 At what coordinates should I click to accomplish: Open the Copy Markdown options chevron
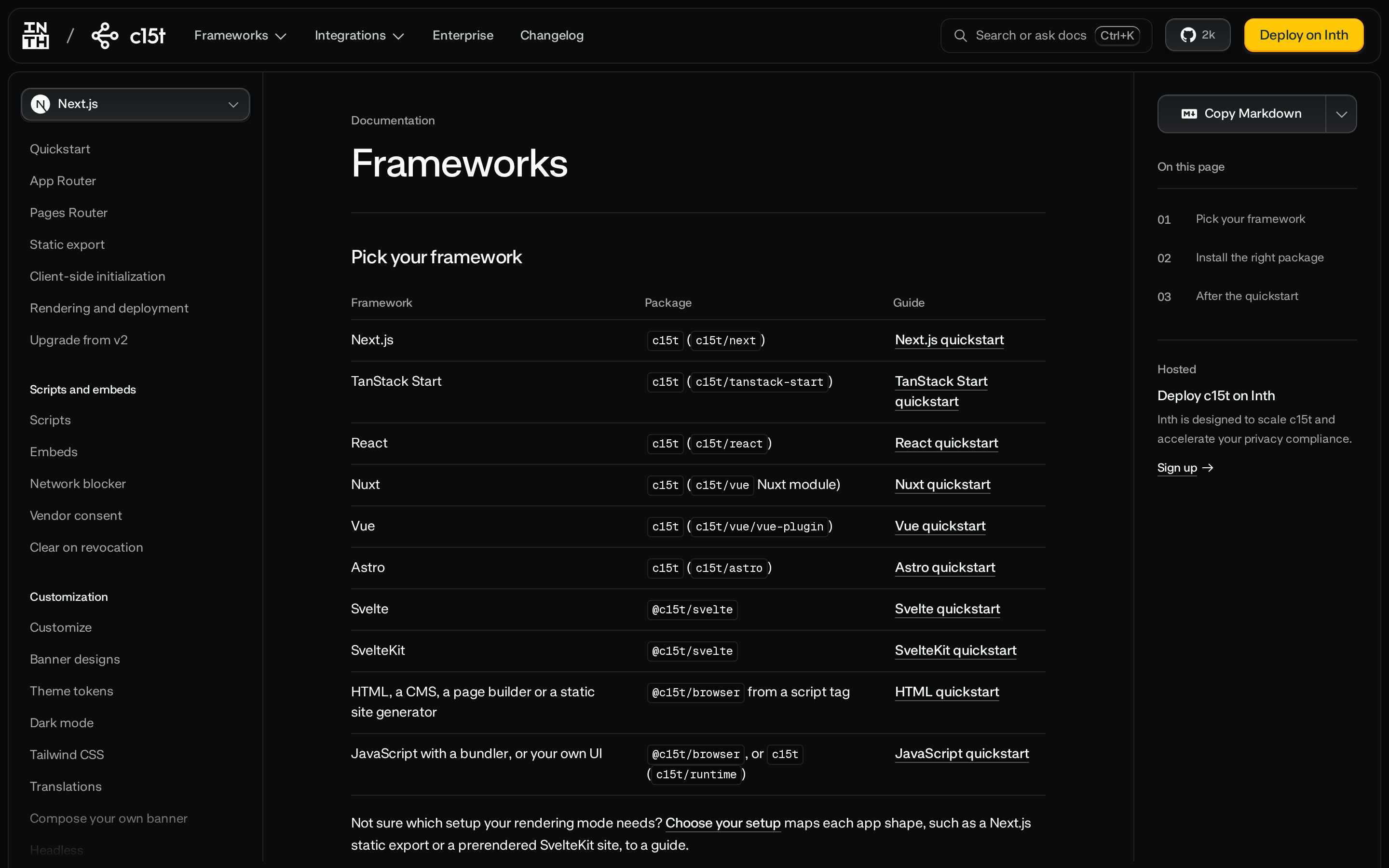(1341, 114)
